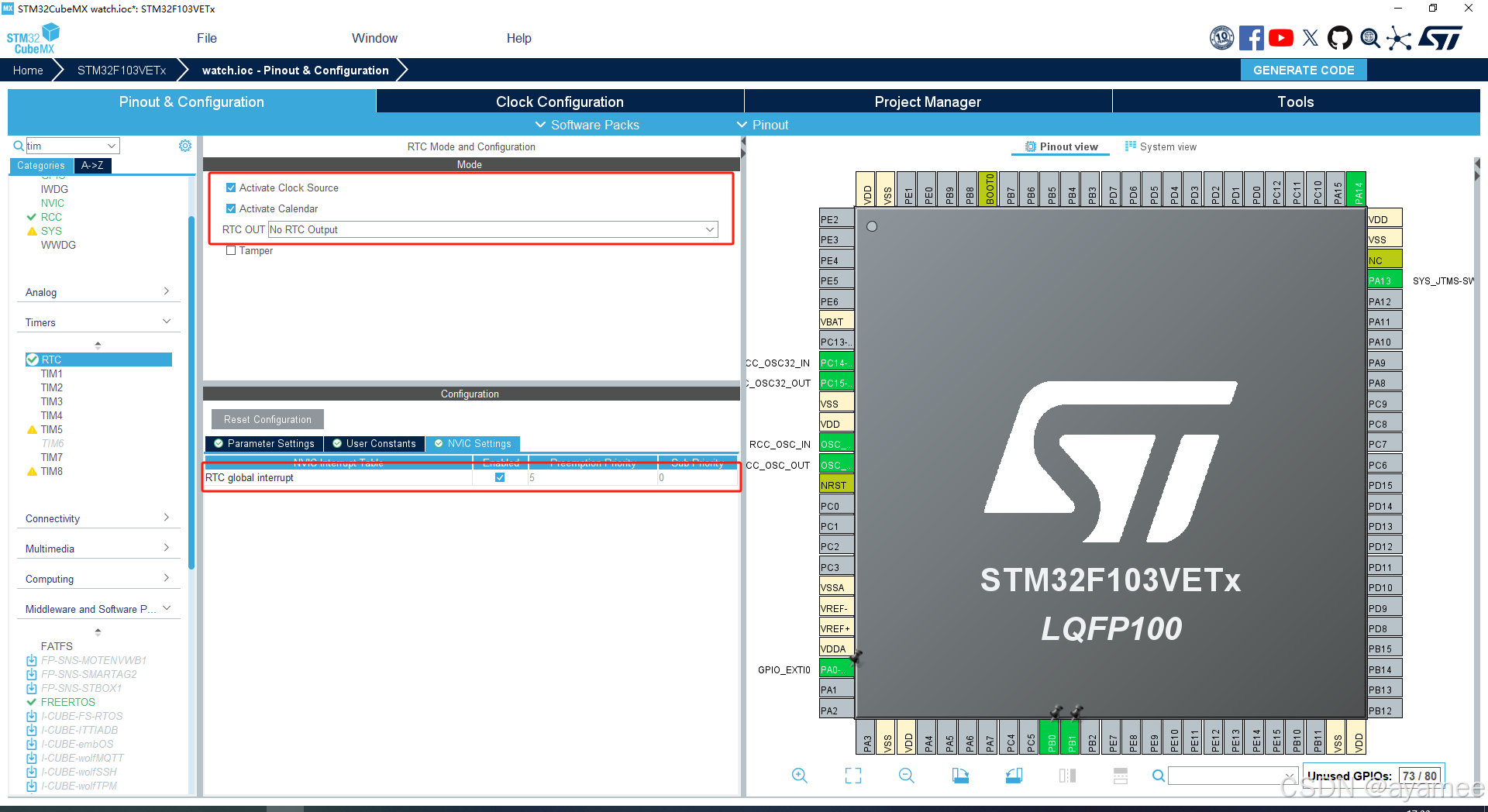Expand the Computing category
The image size is (1488, 812).
(x=98, y=579)
